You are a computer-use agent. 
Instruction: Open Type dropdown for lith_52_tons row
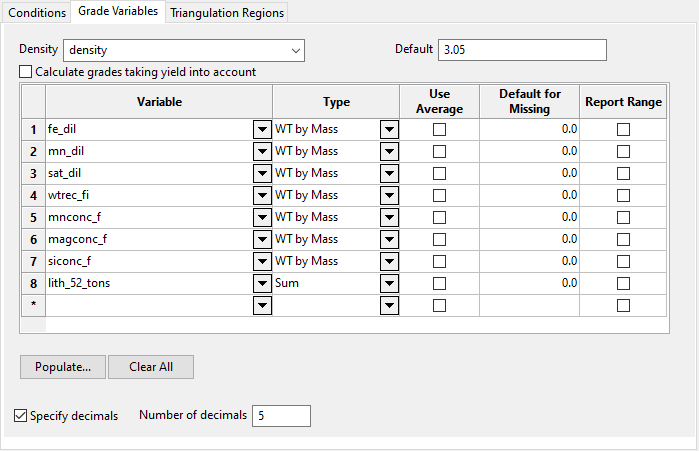[389, 283]
